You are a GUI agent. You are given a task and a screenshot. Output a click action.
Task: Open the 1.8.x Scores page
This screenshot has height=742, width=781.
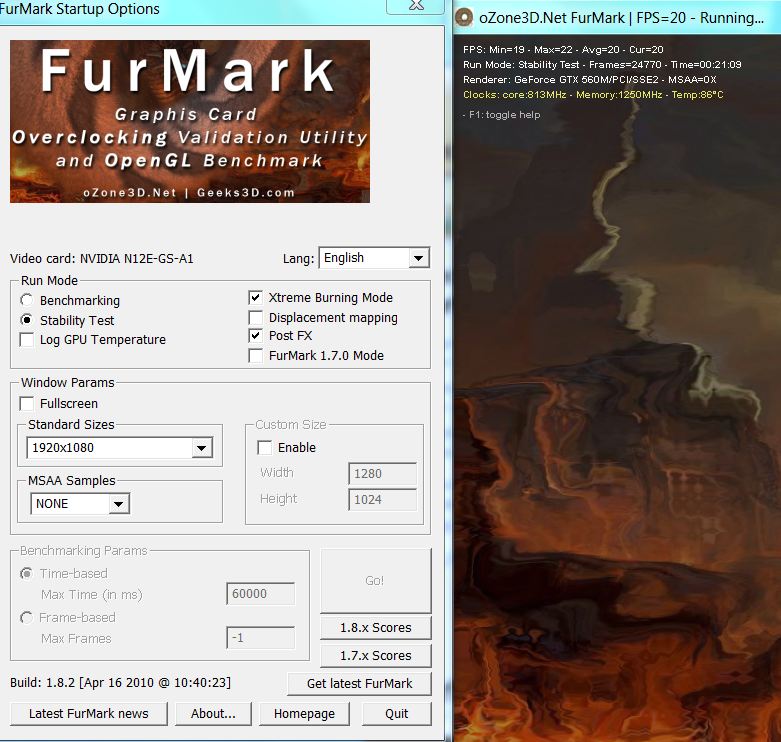tap(376, 627)
